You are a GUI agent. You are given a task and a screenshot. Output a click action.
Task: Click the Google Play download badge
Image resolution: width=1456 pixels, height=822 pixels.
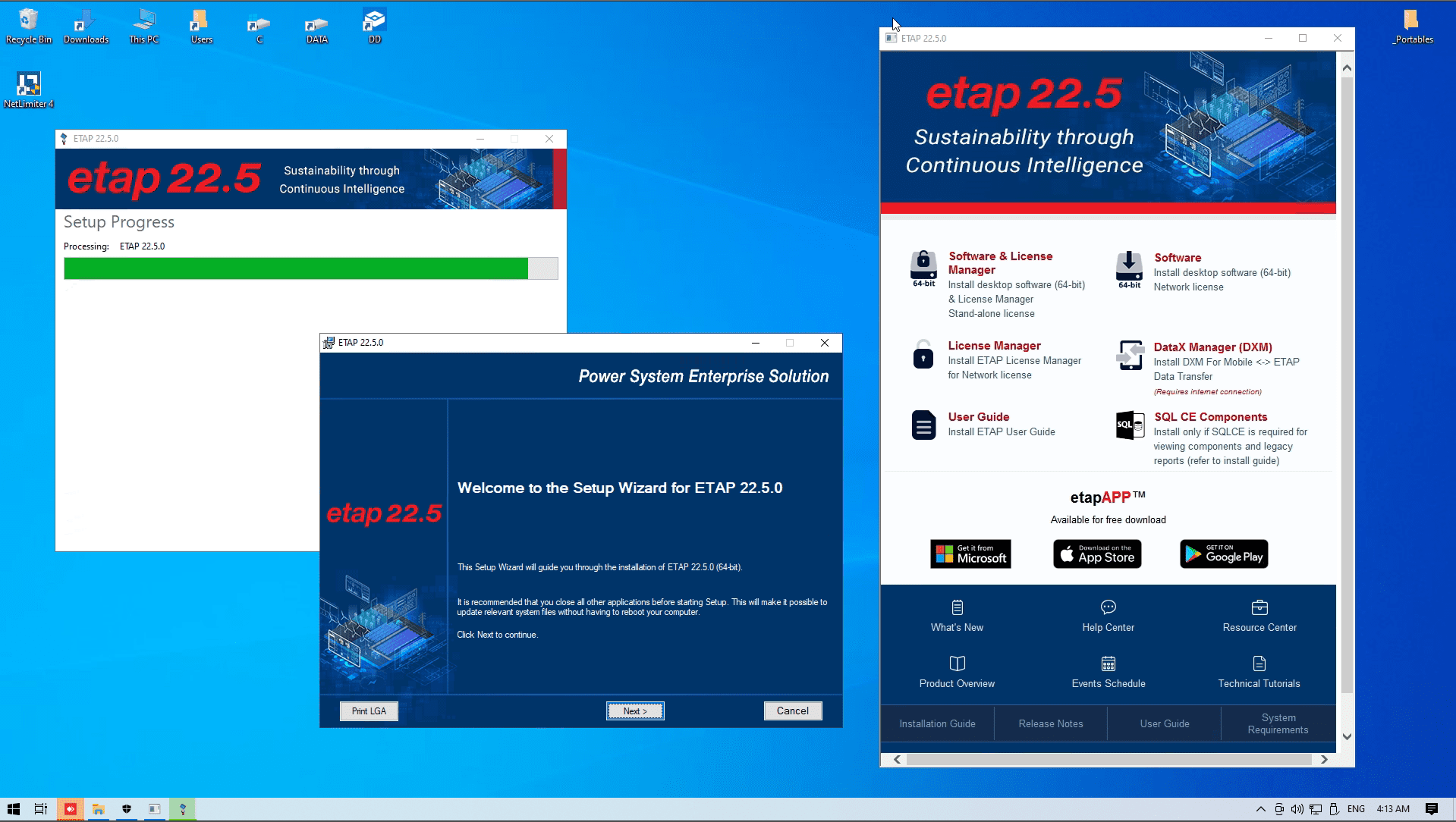pos(1224,554)
